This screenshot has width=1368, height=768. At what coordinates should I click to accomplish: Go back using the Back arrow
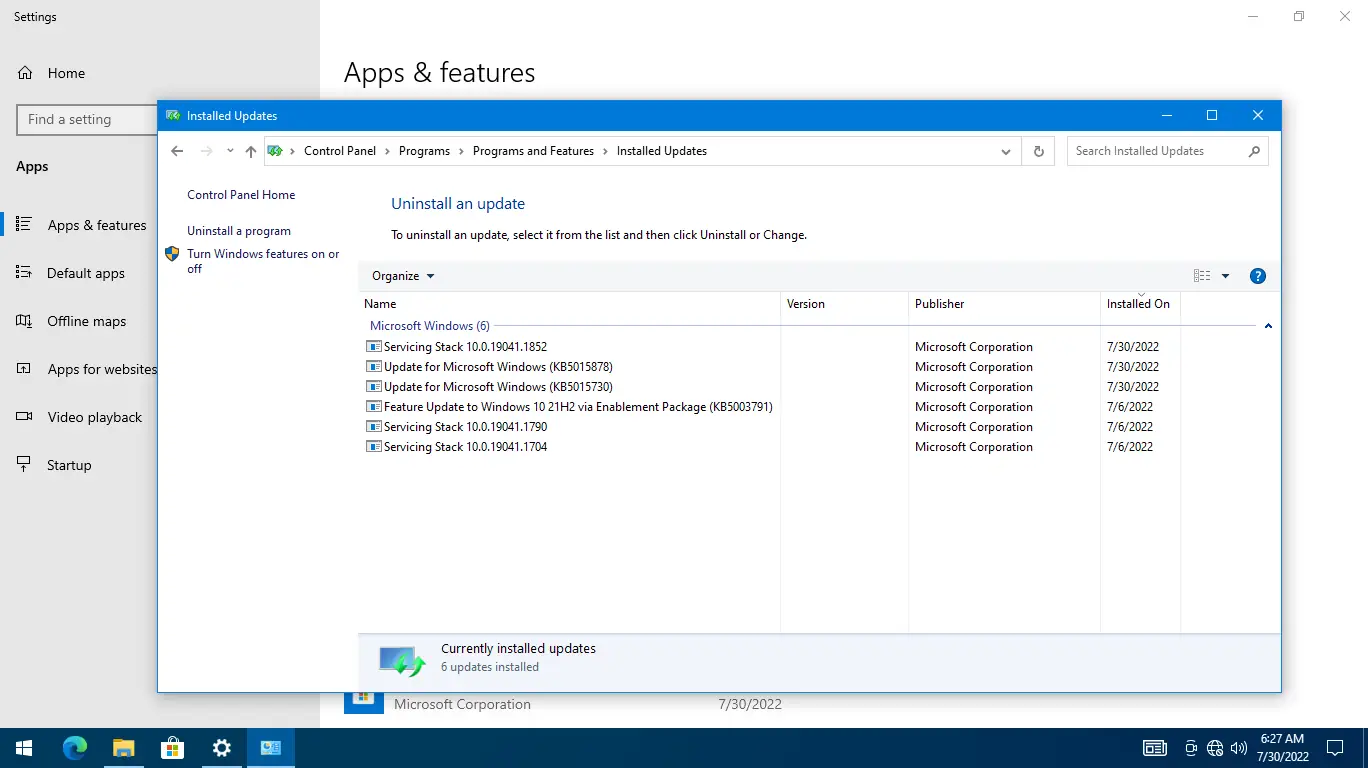177,151
